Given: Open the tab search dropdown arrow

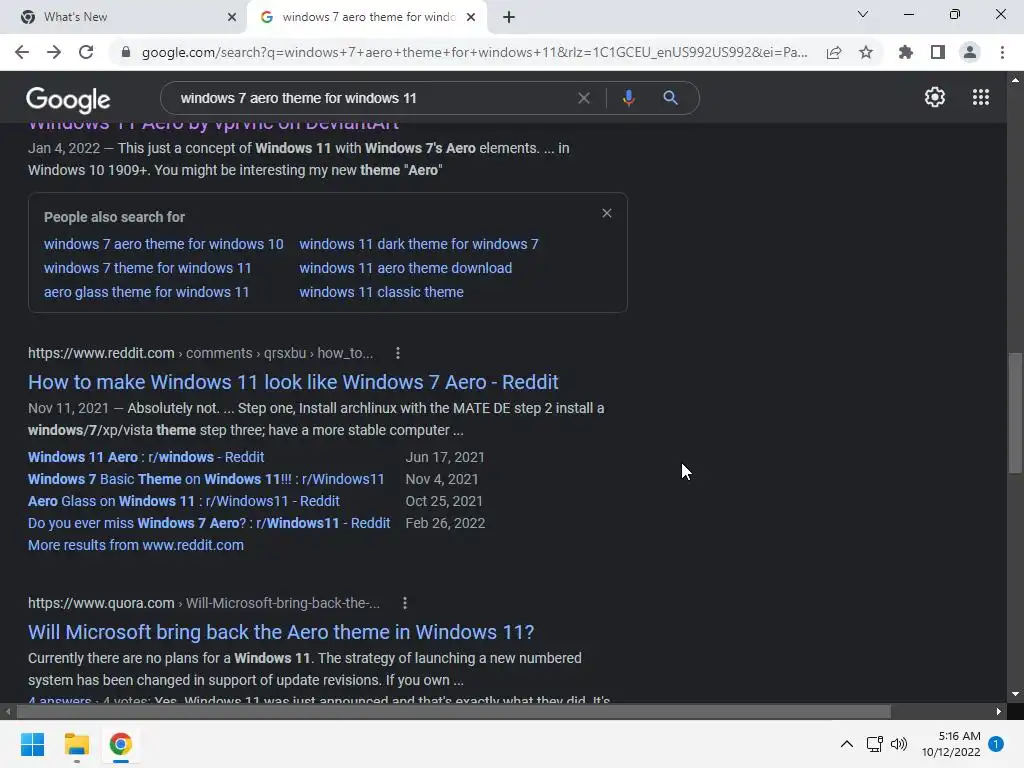Looking at the screenshot, I should (x=863, y=14).
